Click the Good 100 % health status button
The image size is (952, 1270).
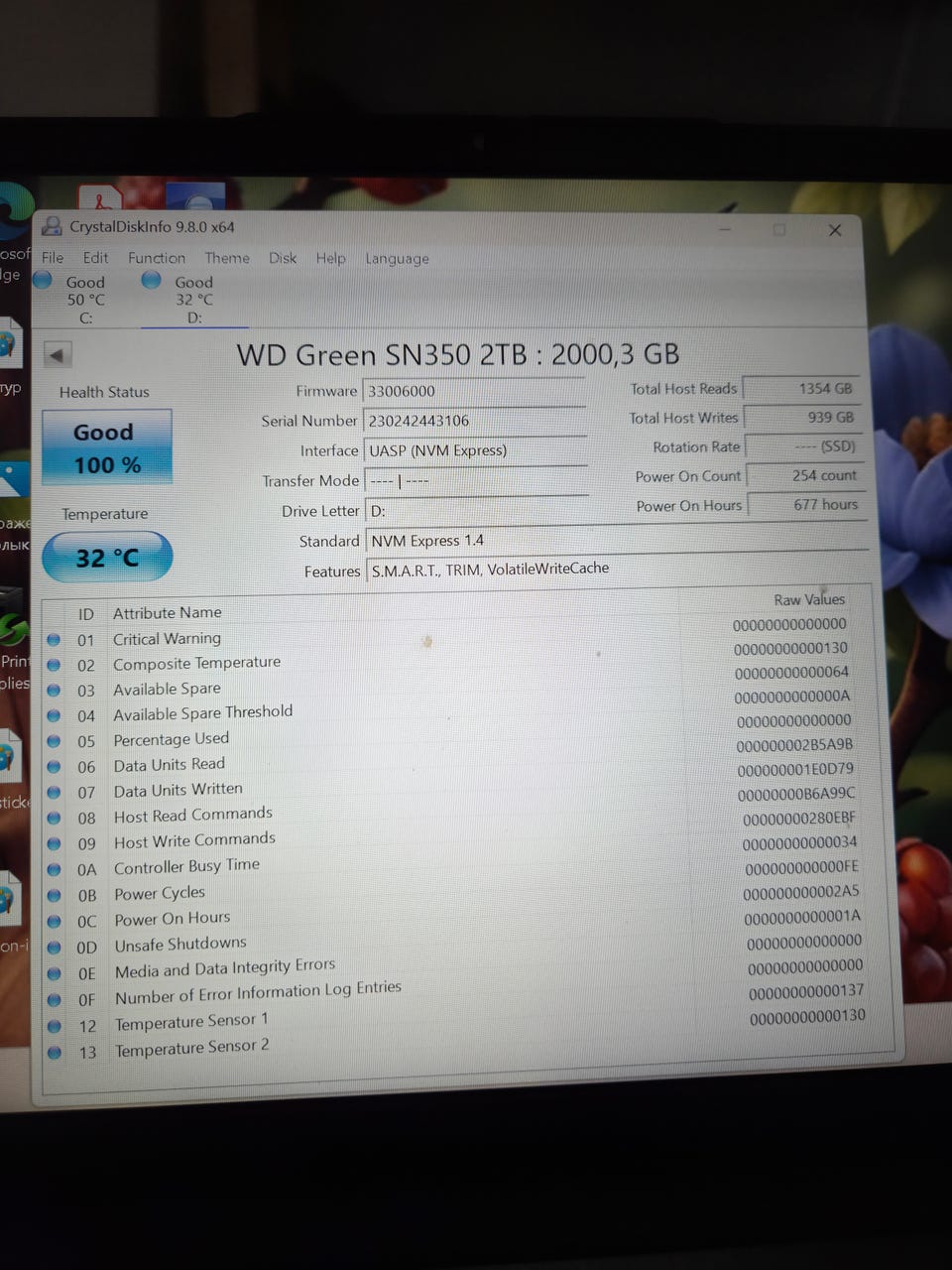107,447
